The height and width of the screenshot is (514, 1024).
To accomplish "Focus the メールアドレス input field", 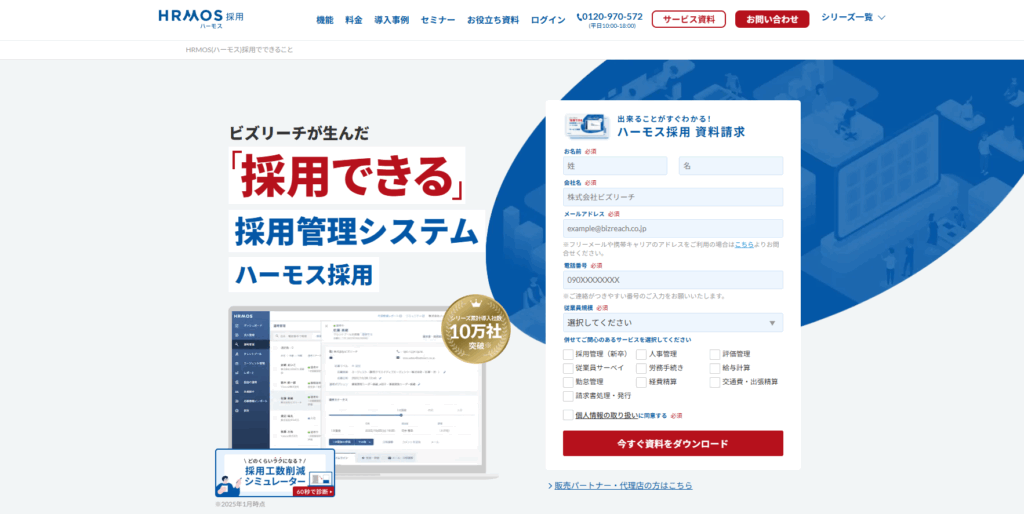I will (673, 229).
